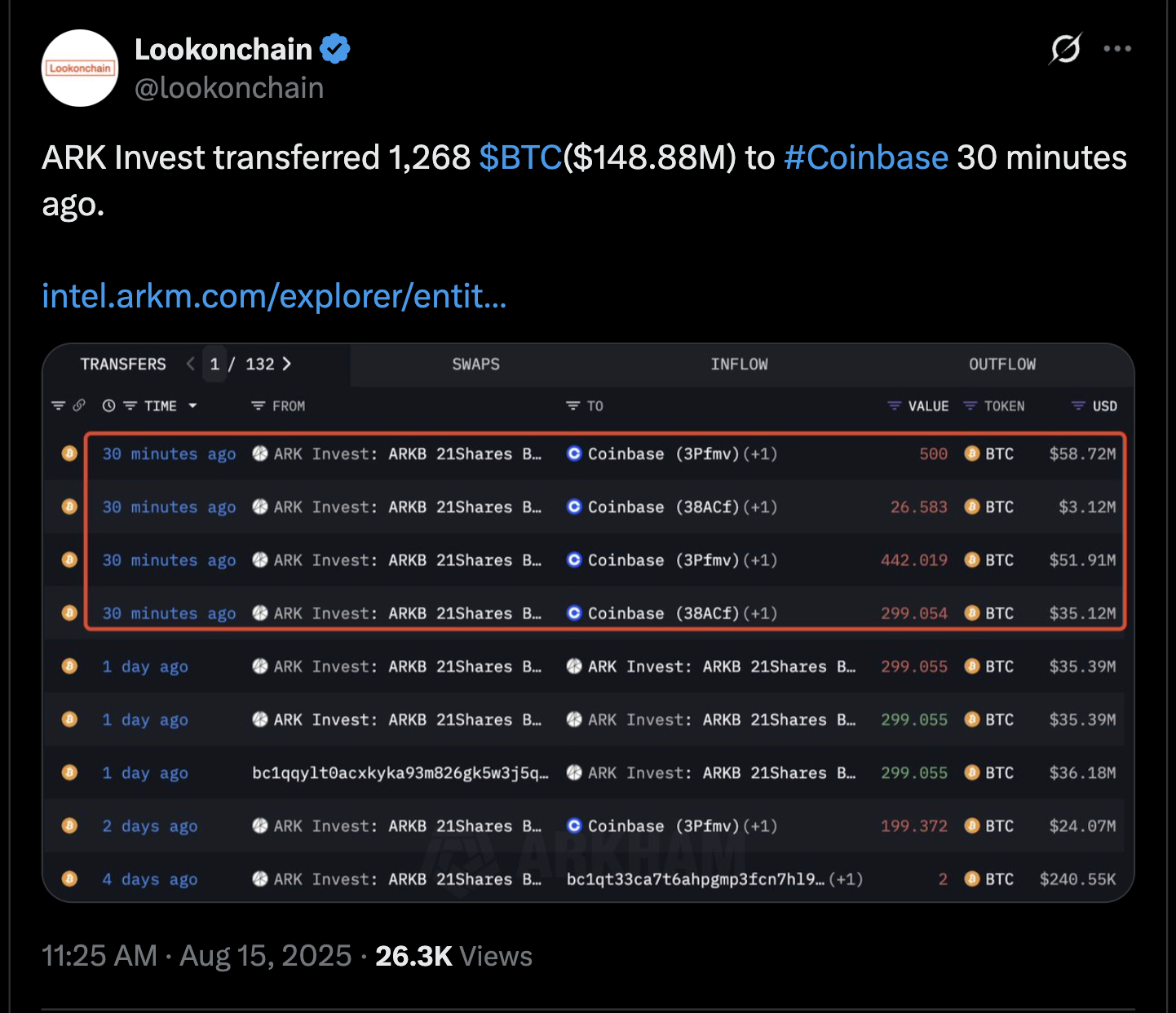
Task: Open the TIME sort dropdown arrow
Action: pos(192,405)
